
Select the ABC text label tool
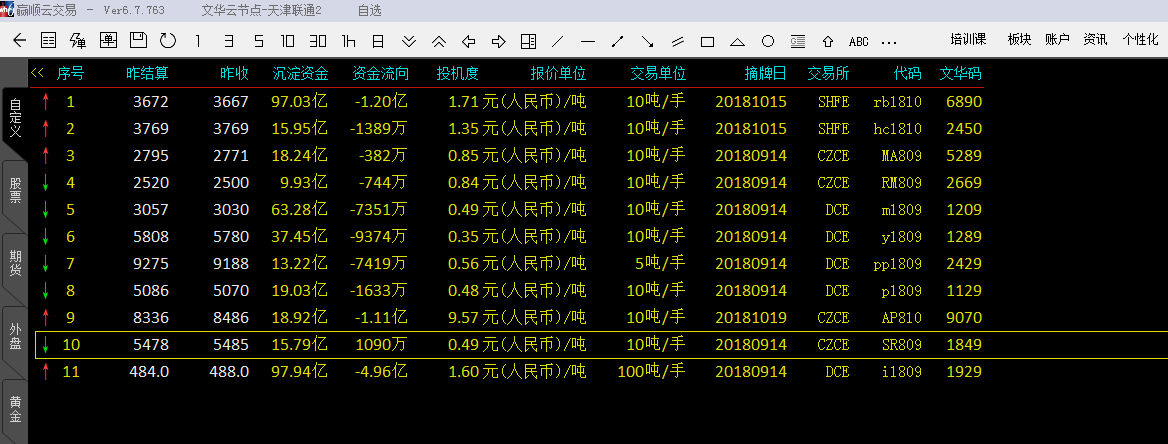859,42
